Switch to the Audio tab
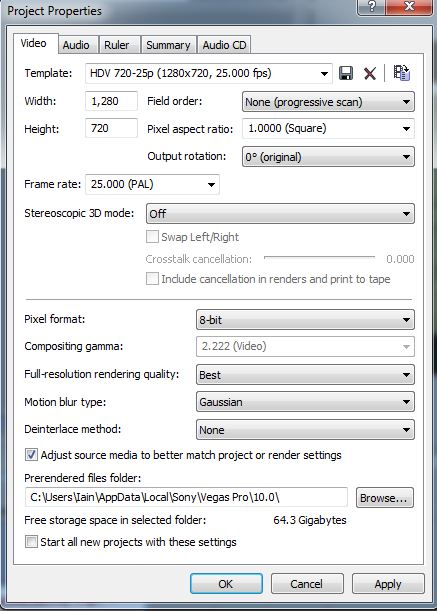The height and width of the screenshot is (611, 437). pos(76,45)
